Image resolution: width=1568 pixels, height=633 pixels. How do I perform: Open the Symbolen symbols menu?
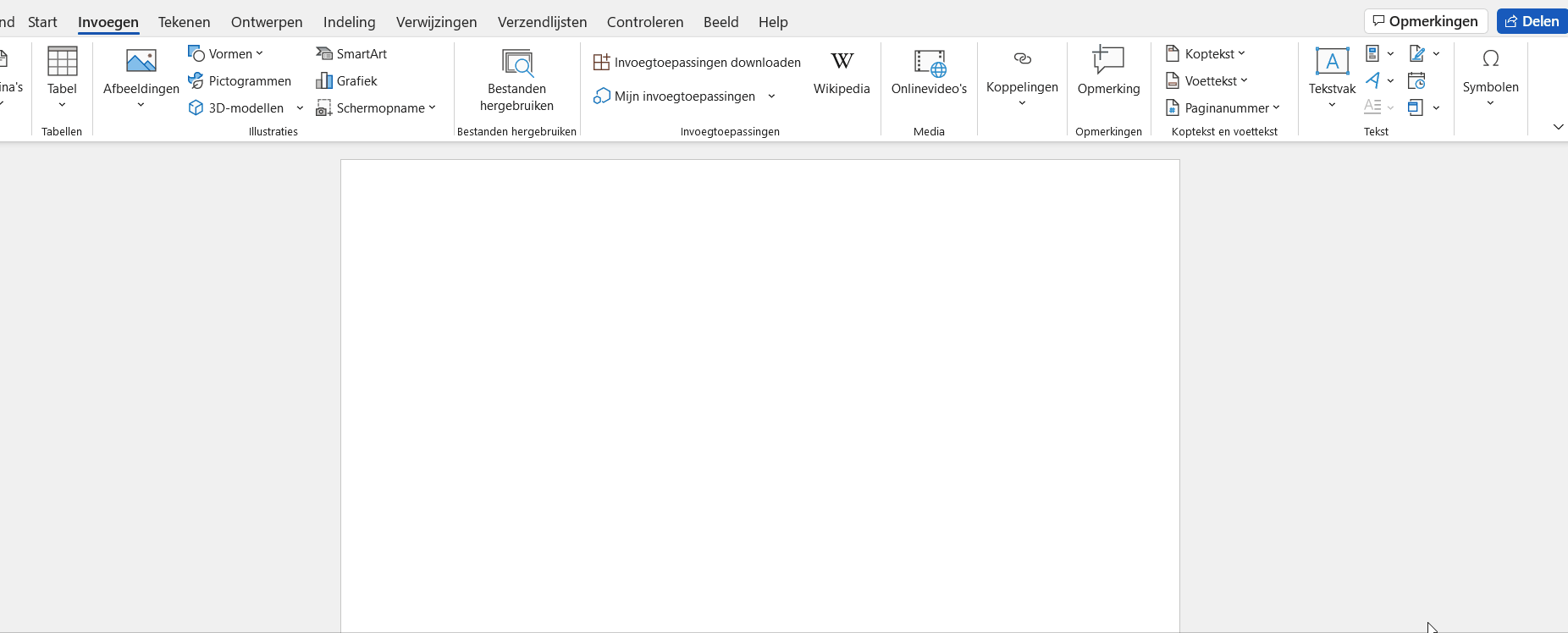point(1490,78)
